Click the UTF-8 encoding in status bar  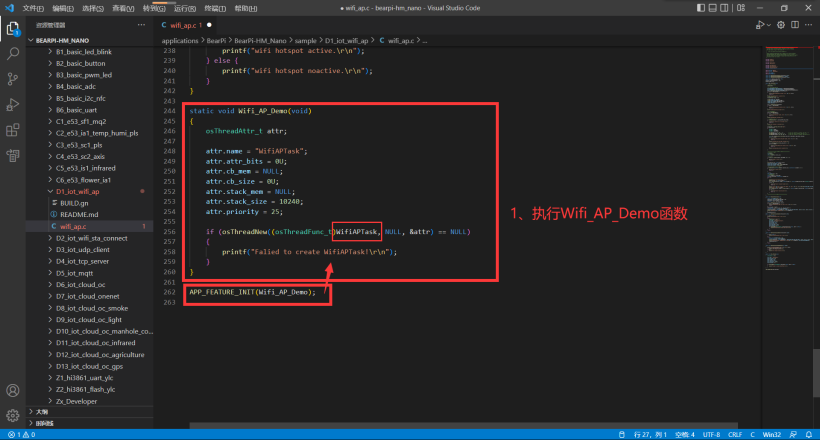coord(710,435)
